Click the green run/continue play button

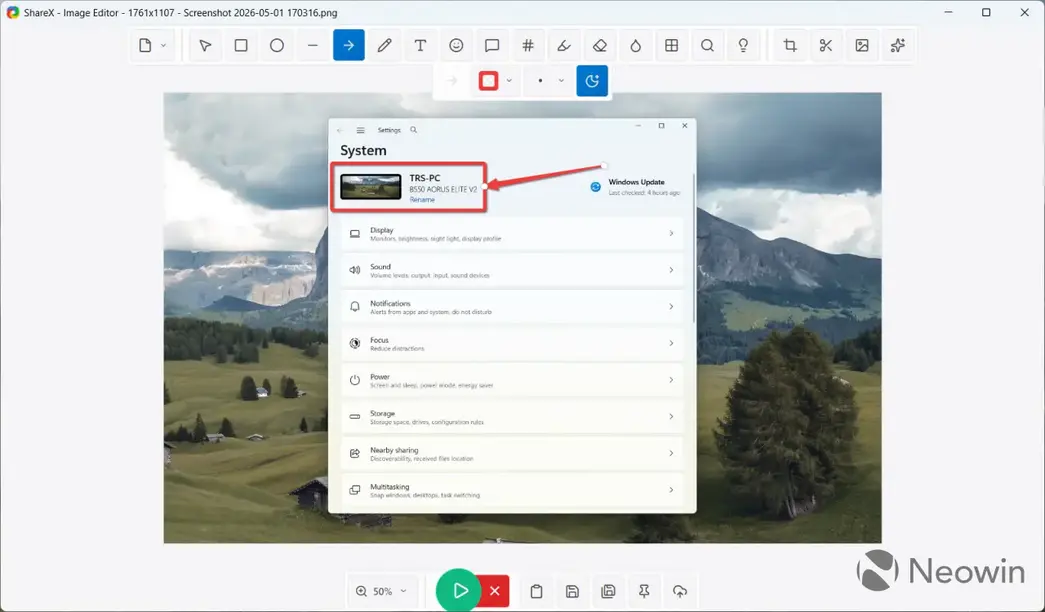pyautogui.click(x=460, y=591)
